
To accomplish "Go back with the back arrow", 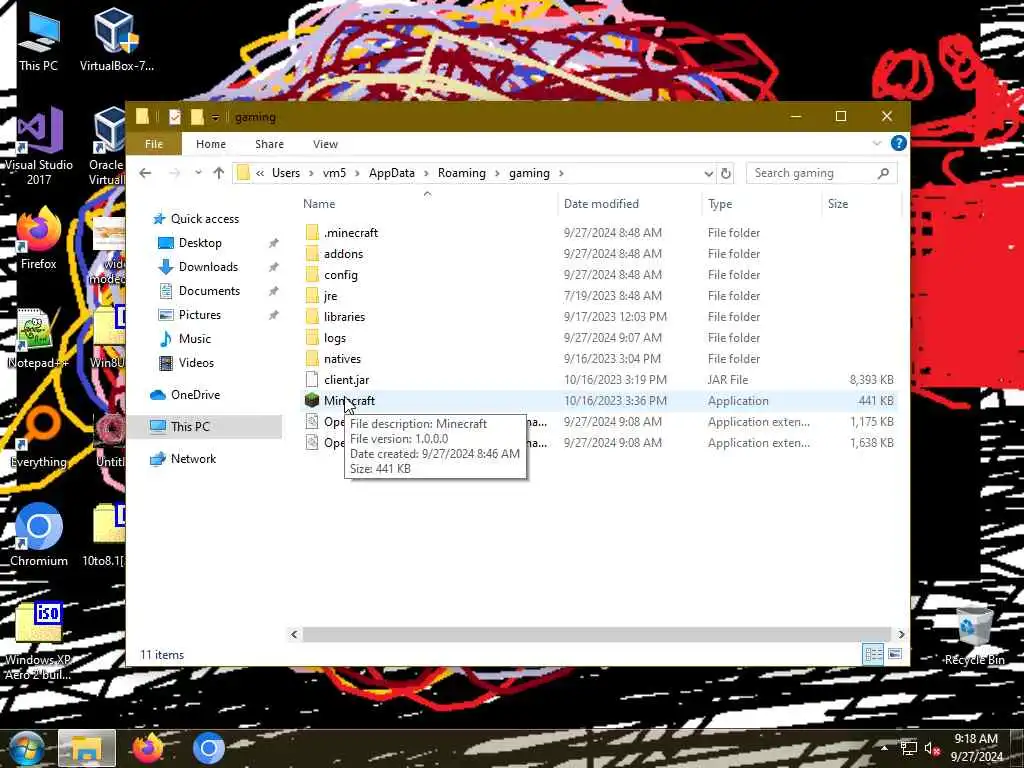I will pos(146,173).
